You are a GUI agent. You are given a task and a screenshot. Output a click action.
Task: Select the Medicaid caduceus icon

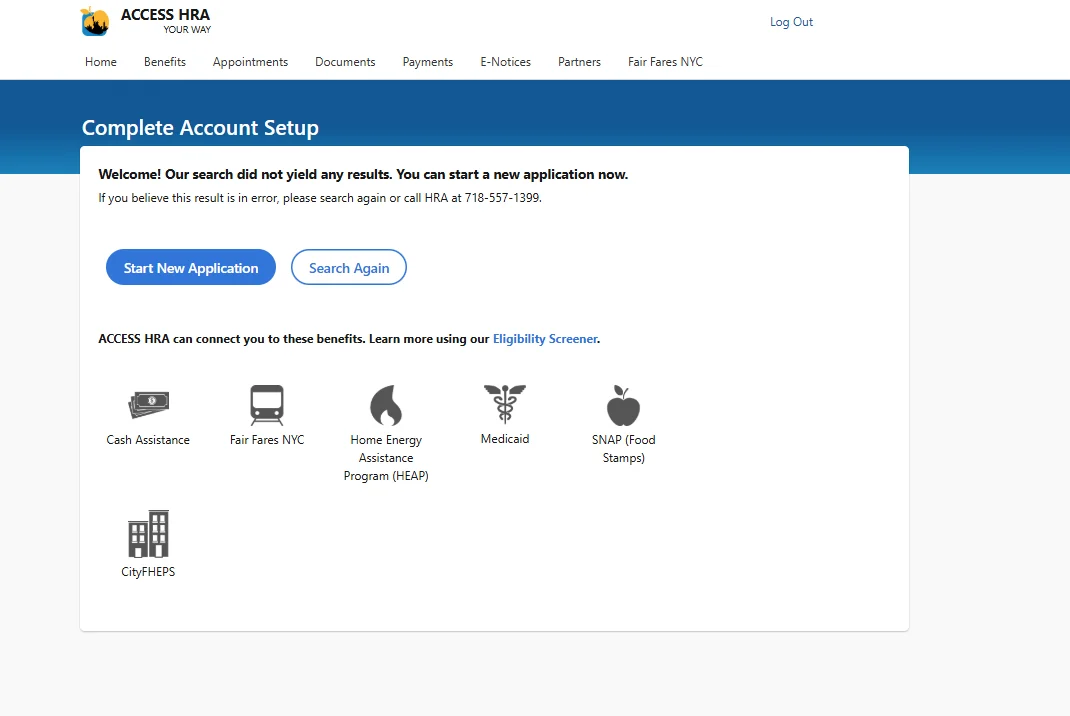pyautogui.click(x=505, y=404)
